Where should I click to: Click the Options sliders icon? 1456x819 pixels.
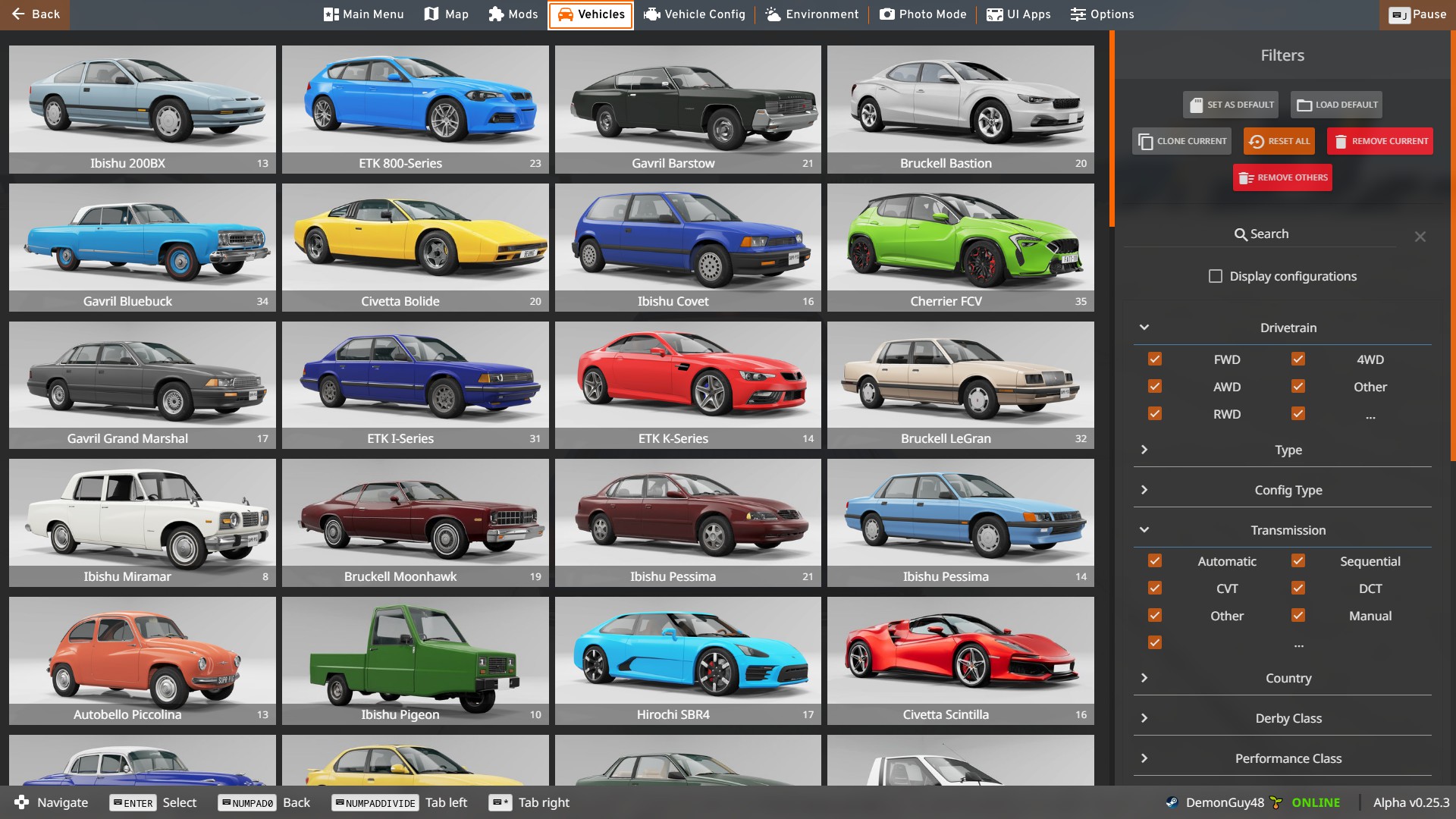tap(1078, 14)
